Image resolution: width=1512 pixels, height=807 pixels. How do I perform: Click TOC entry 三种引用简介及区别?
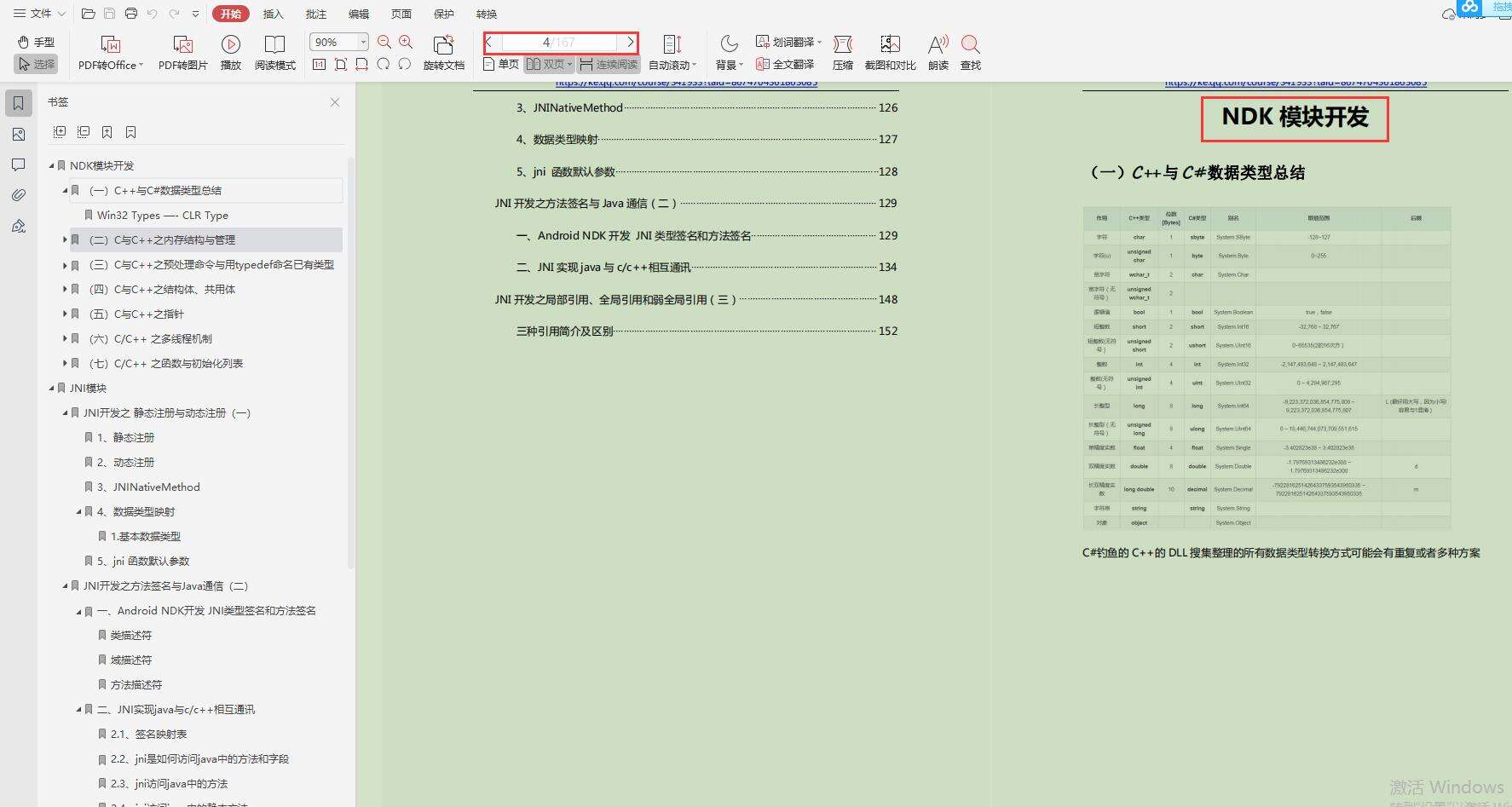(564, 331)
